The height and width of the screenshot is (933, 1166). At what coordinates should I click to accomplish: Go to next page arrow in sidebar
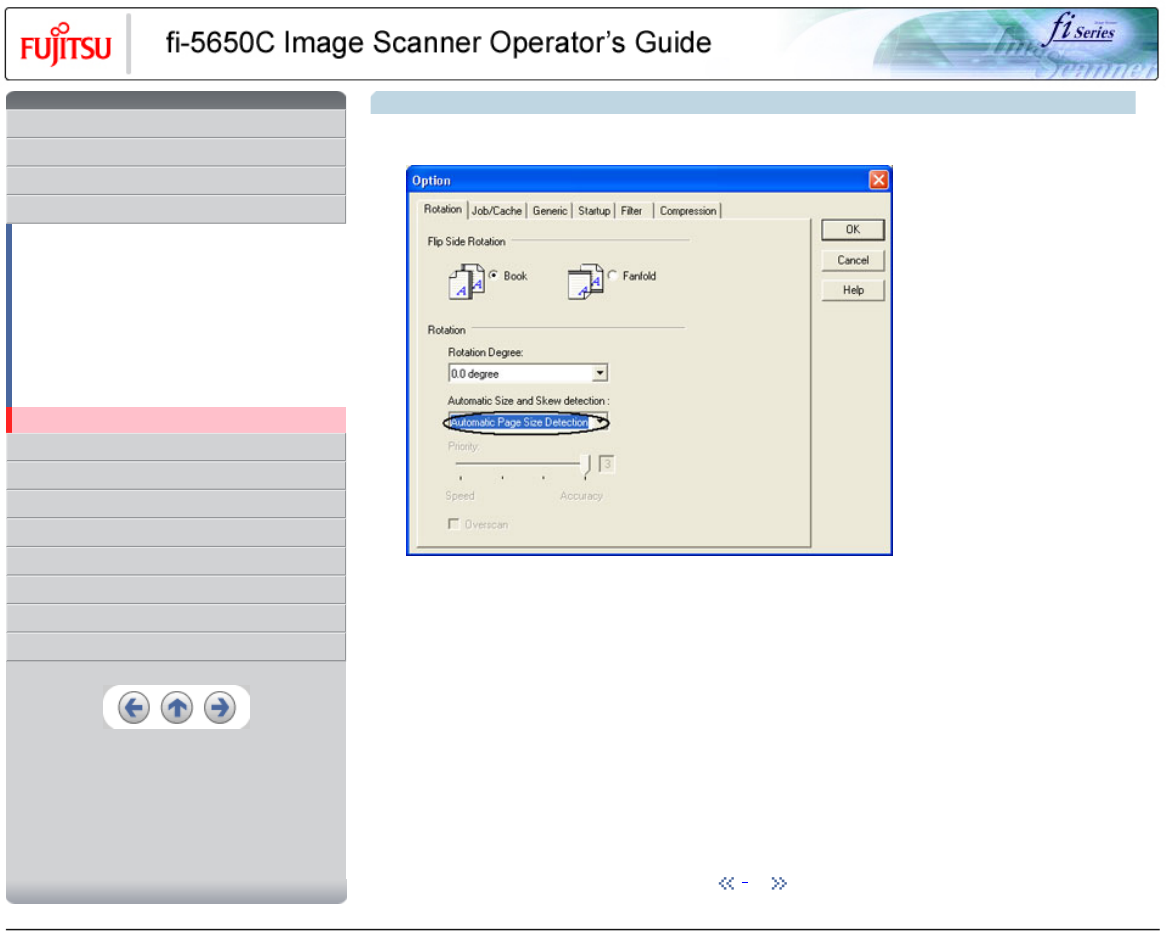pos(220,707)
